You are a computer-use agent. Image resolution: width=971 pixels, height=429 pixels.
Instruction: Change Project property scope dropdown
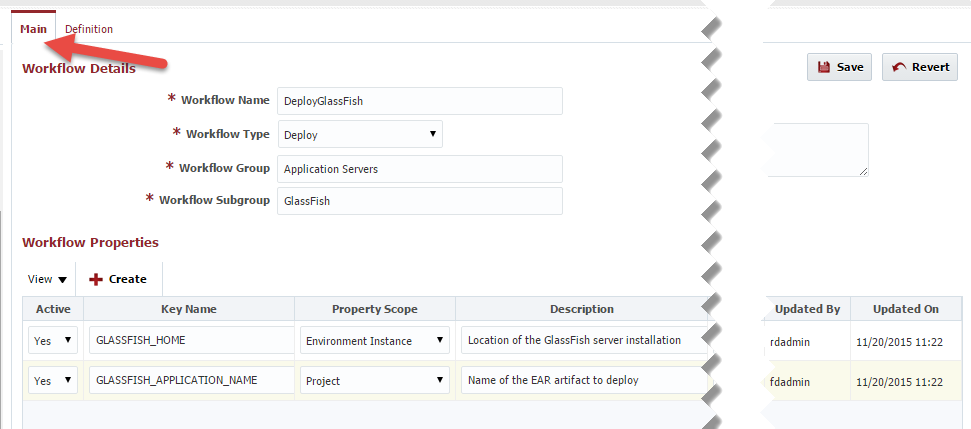375,380
